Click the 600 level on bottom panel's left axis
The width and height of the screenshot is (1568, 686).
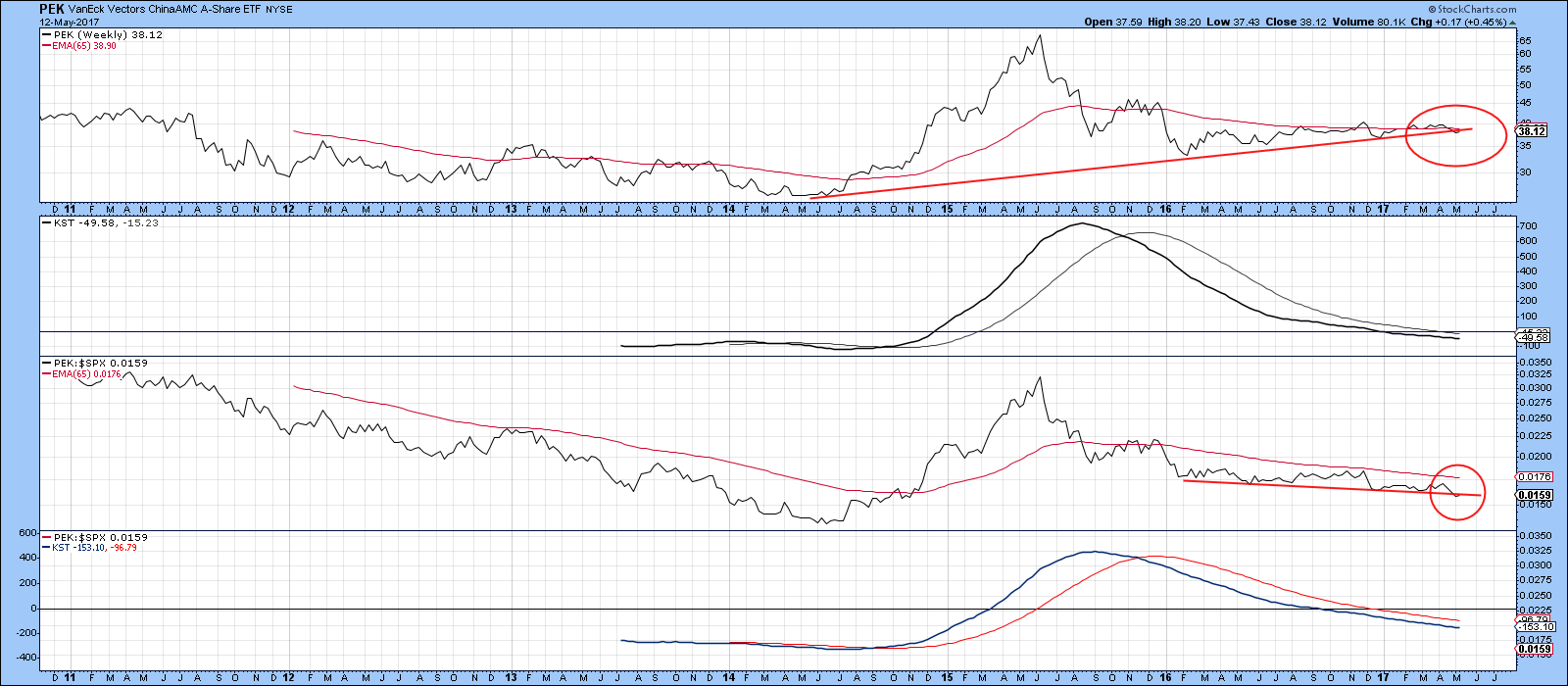click(x=28, y=532)
